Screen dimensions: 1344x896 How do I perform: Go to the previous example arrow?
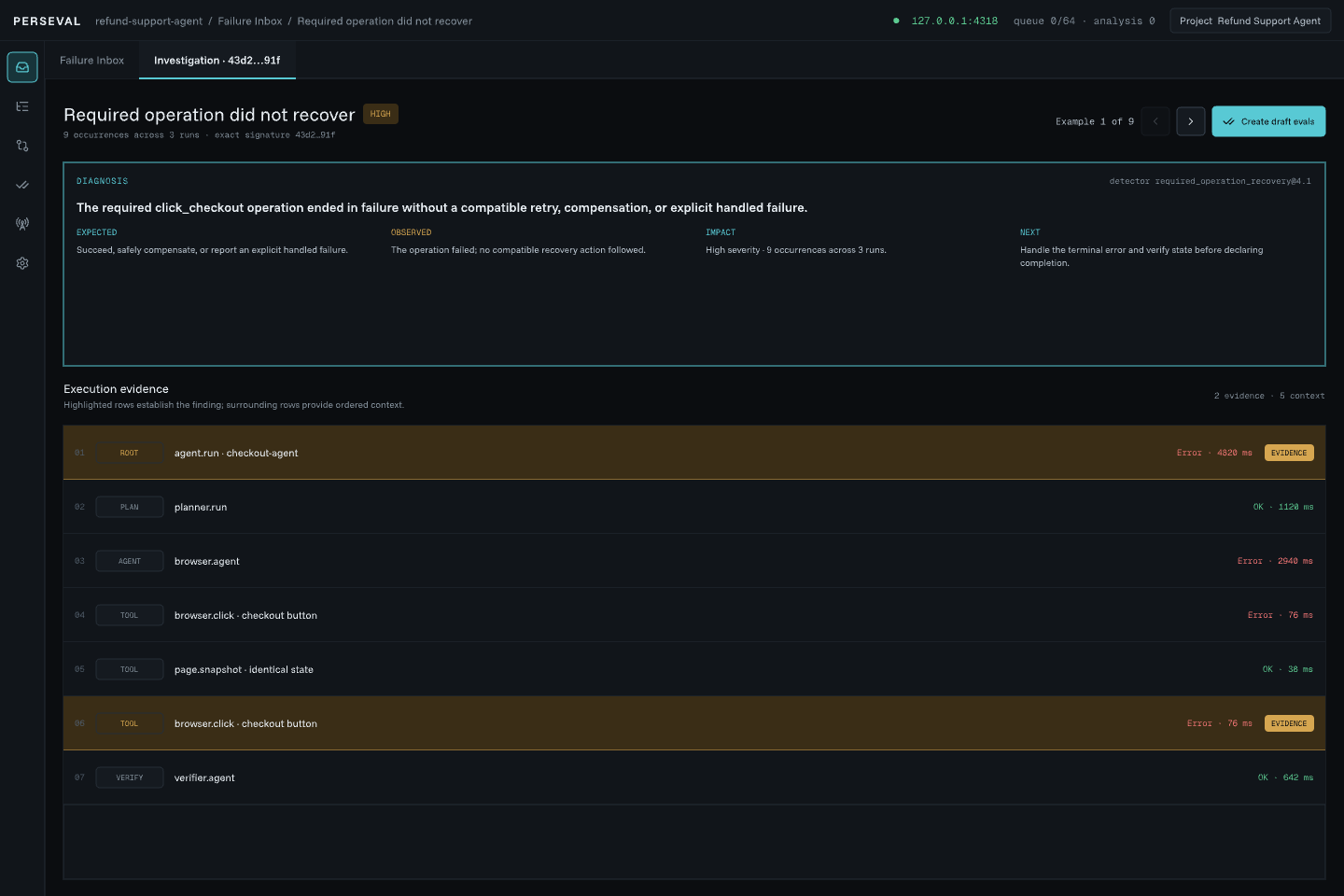pyautogui.click(x=1155, y=121)
